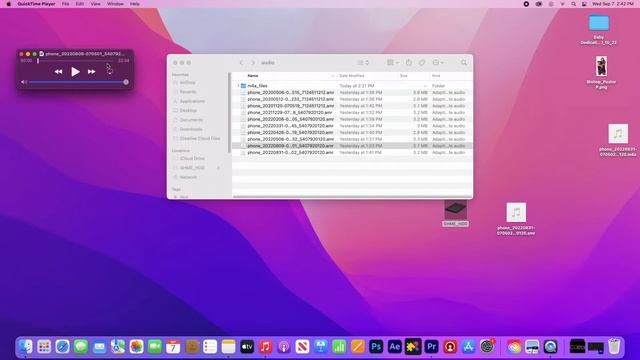This screenshot has width=640, height=360.
Task: Open the View menu
Action: pyautogui.click(x=96, y=4)
